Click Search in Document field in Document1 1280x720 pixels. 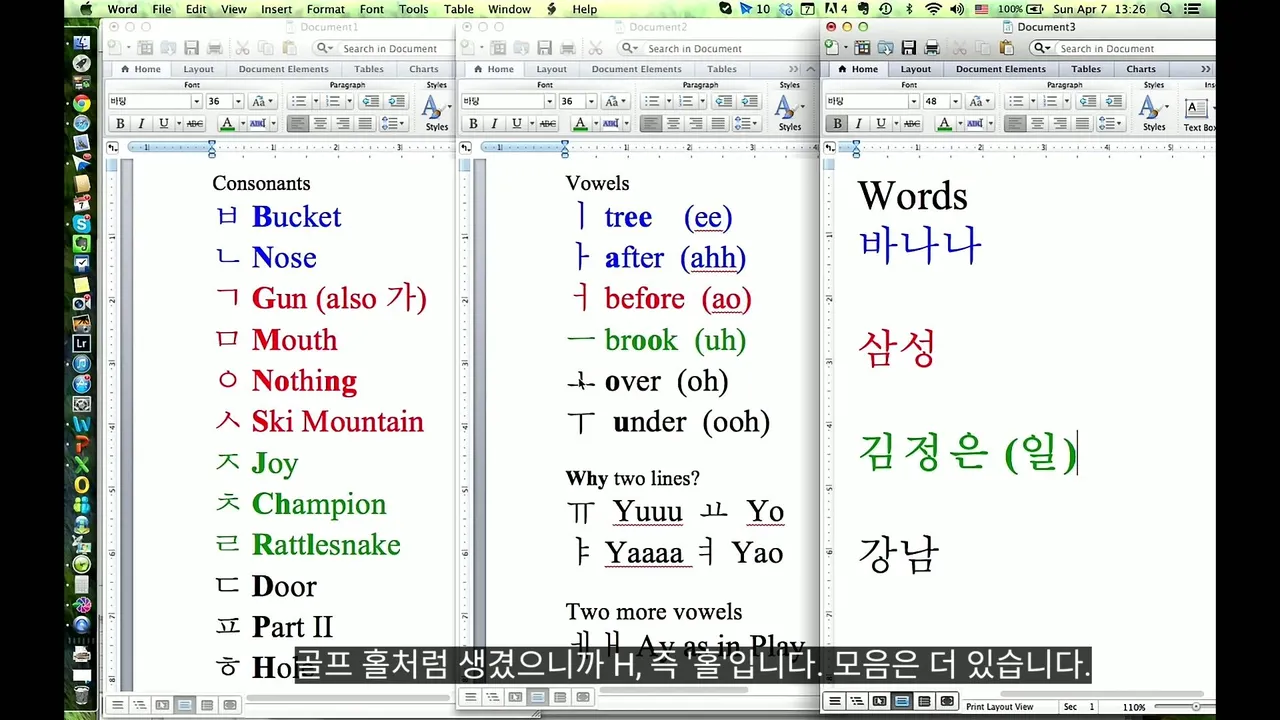click(x=384, y=48)
